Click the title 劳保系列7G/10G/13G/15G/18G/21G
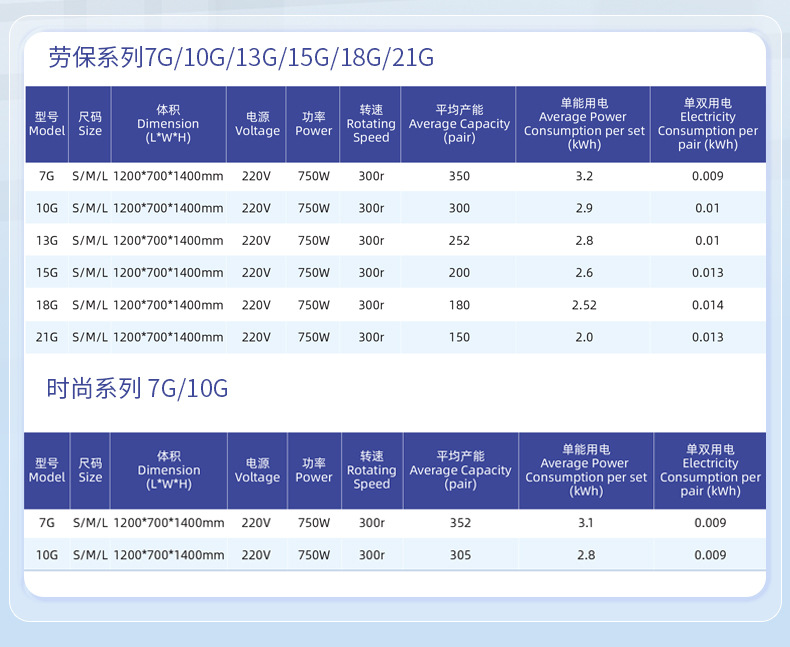The image size is (790, 647). (x=241, y=57)
